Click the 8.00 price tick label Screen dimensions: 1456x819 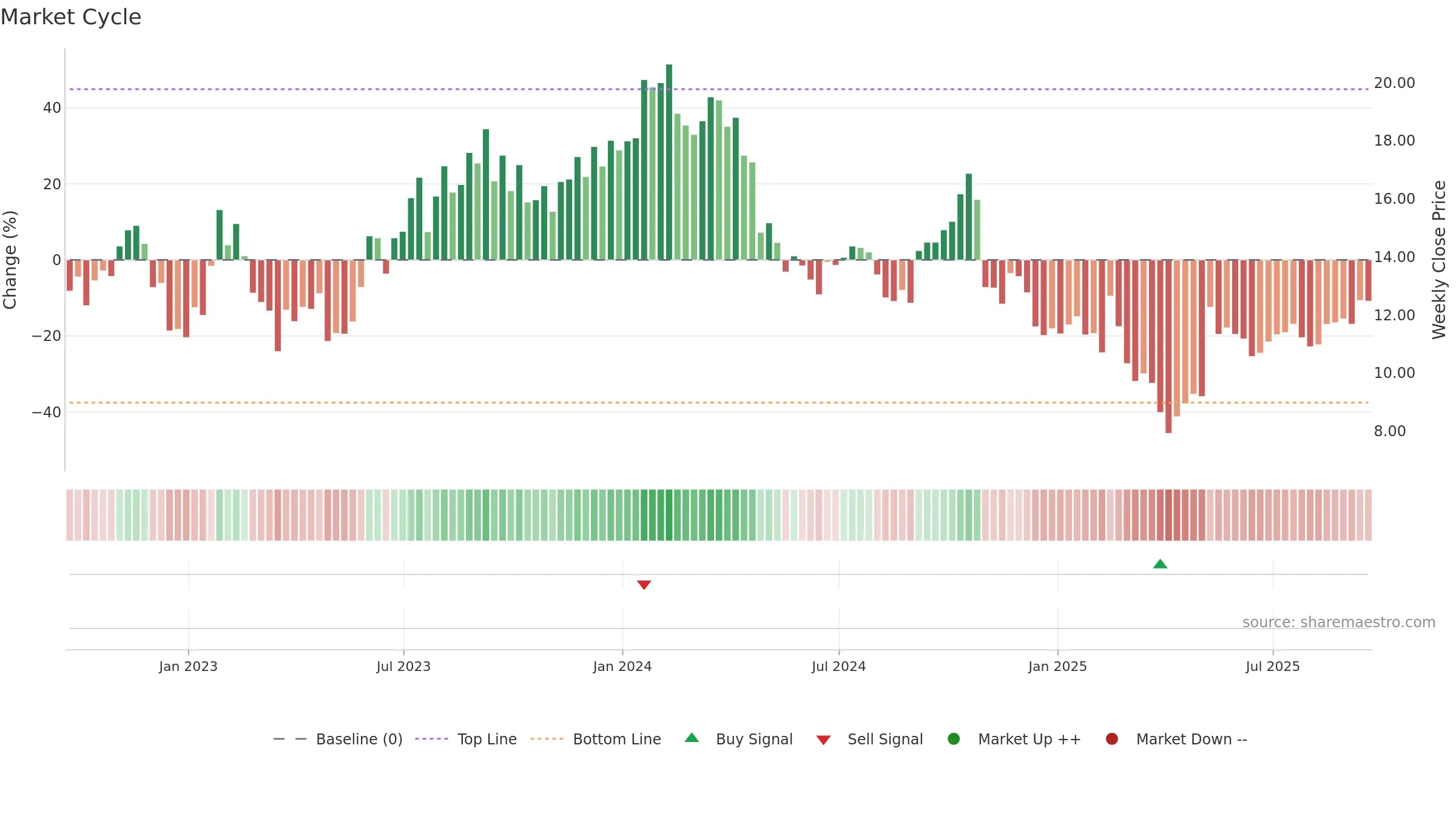[1390, 431]
